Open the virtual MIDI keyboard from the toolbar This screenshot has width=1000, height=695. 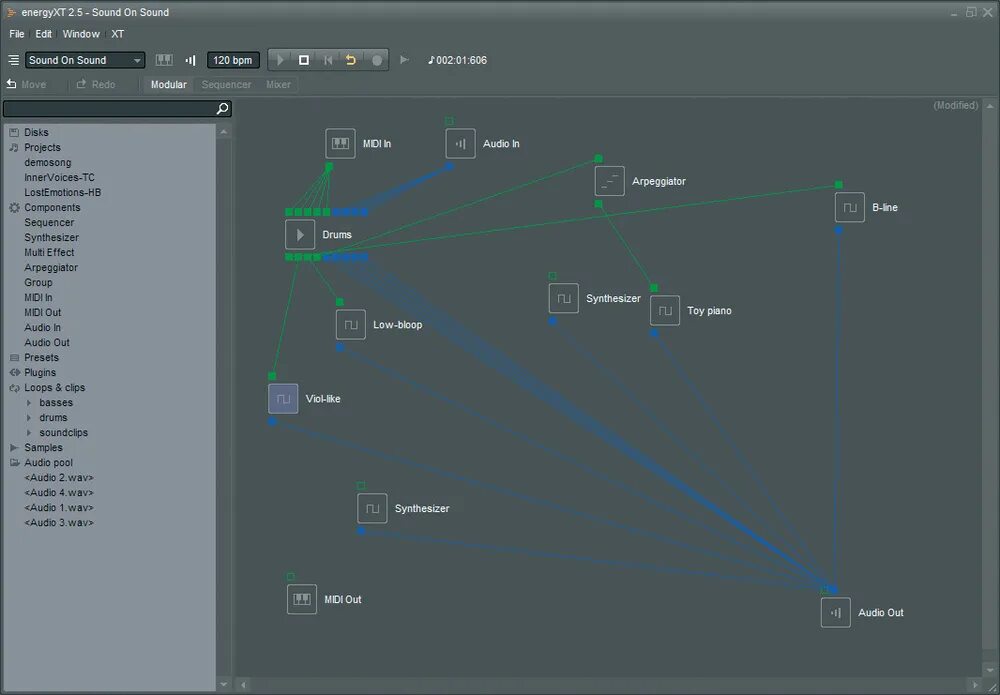point(164,59)
